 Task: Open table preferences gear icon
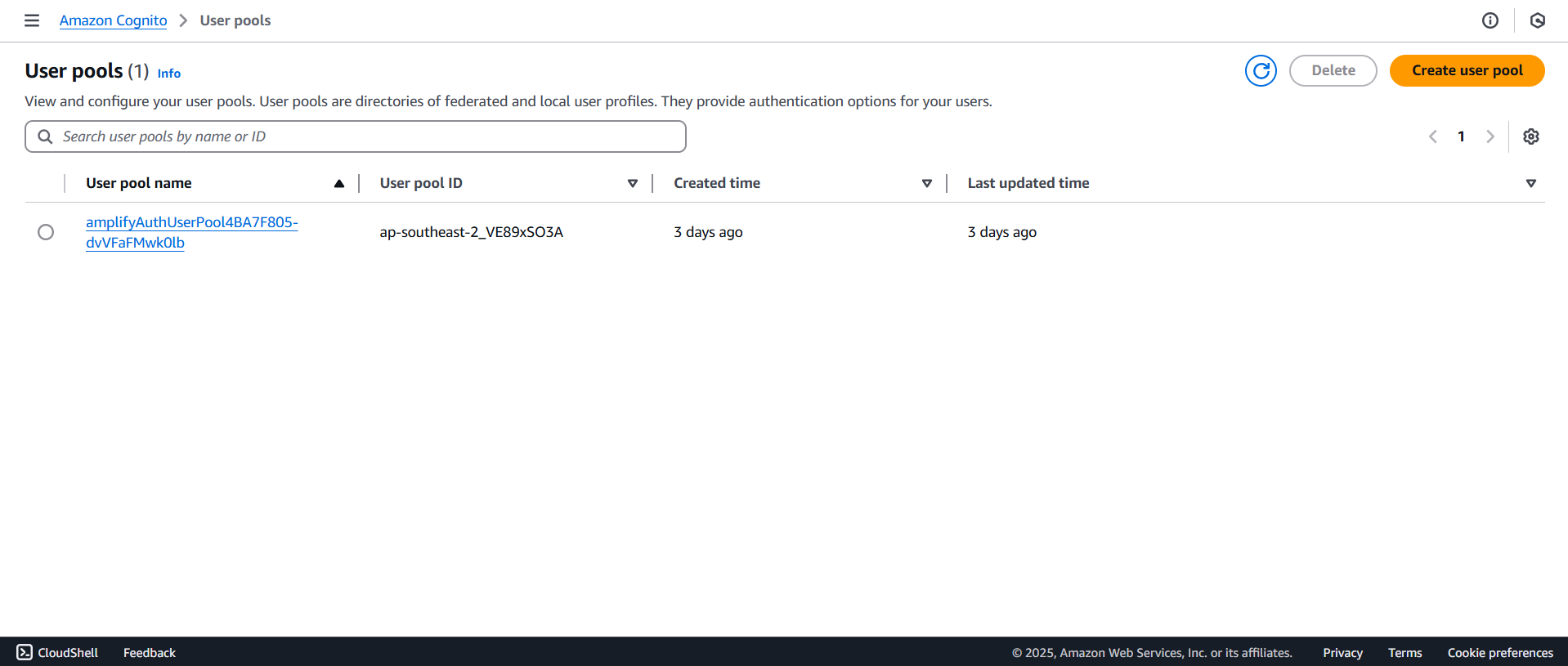click(1531, 136)
